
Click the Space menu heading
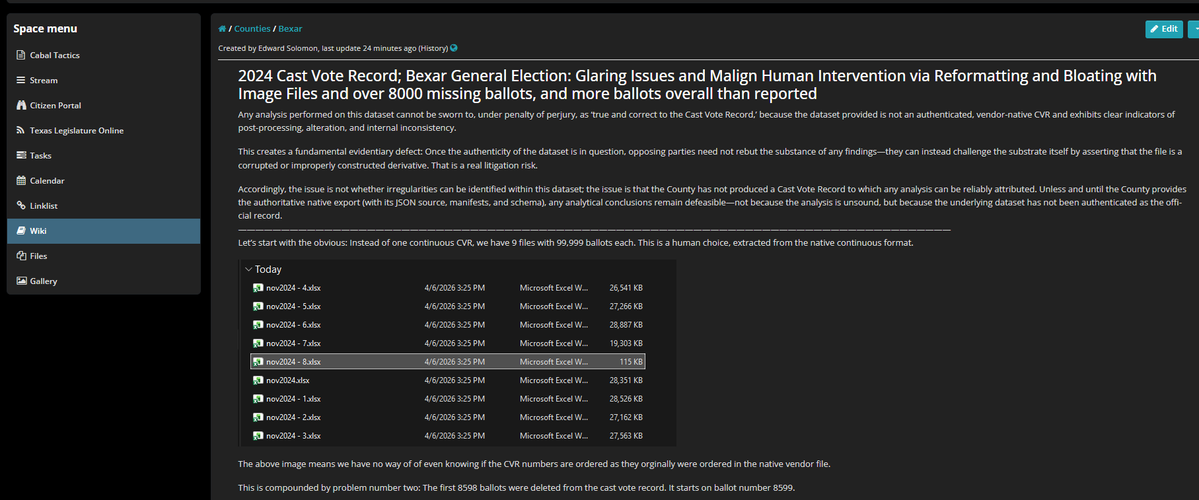point(45,29)
